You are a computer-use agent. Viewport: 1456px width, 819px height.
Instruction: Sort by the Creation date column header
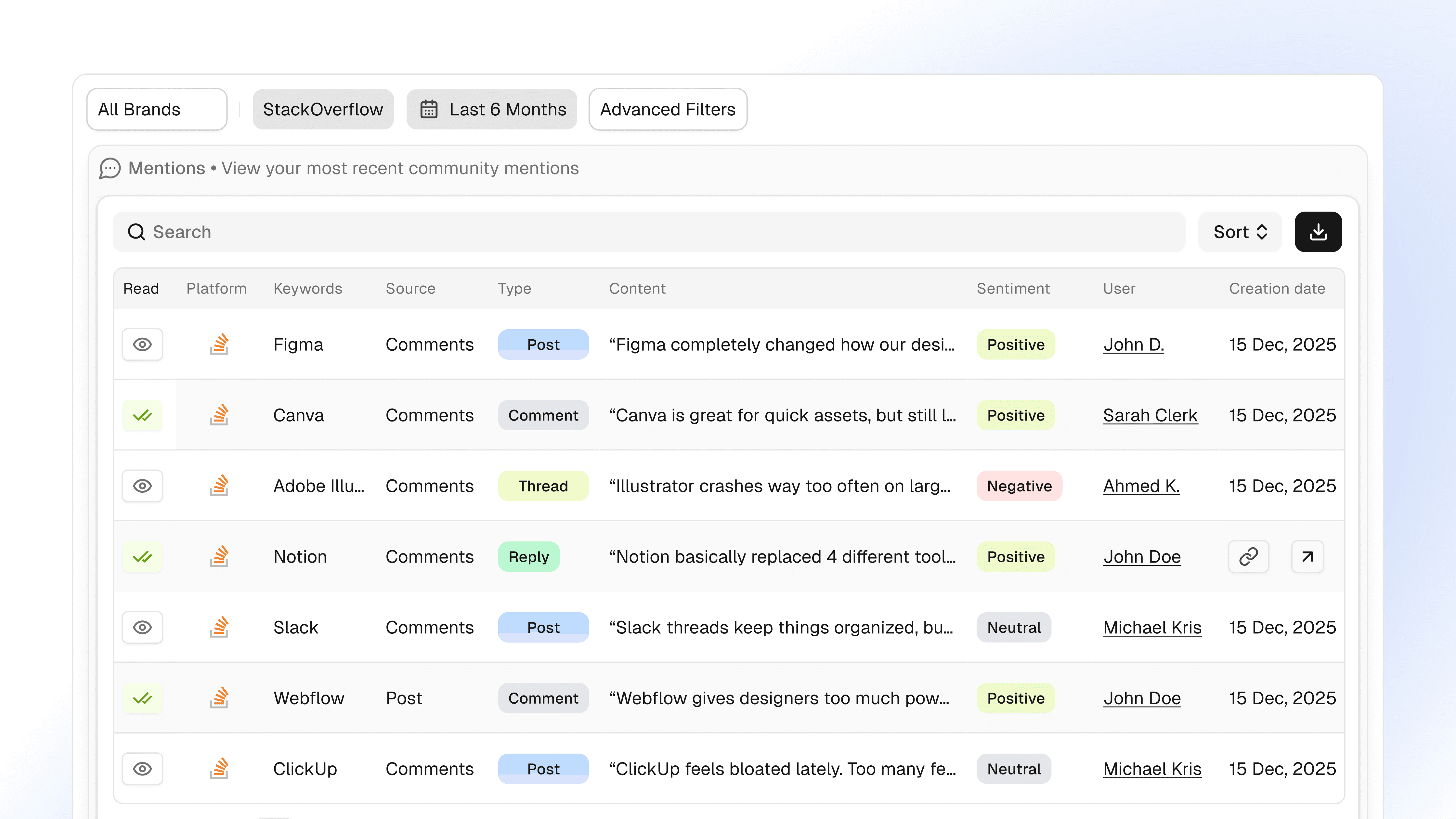1277,288
